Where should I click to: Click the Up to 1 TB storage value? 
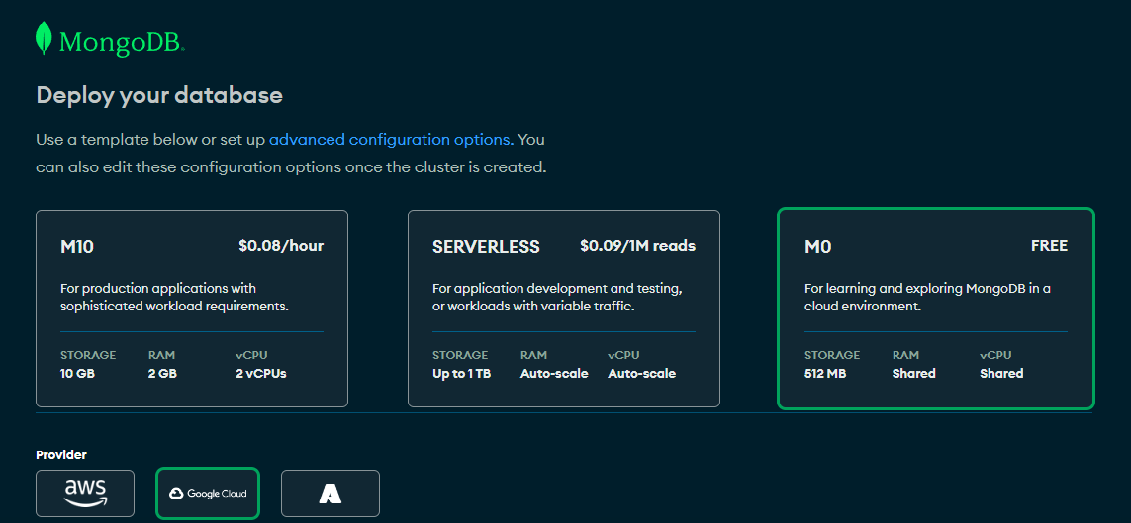point(462,374)
